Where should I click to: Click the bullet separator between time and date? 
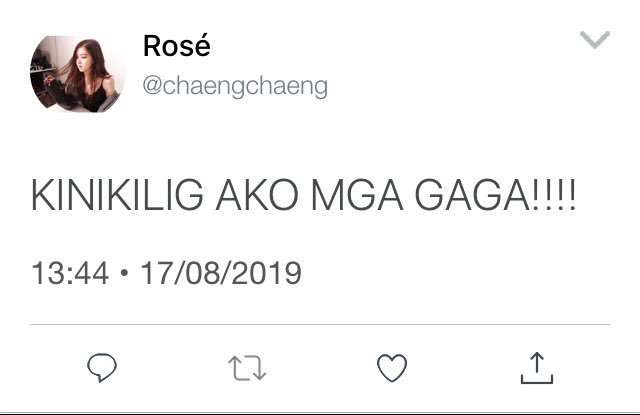(124, 273)
